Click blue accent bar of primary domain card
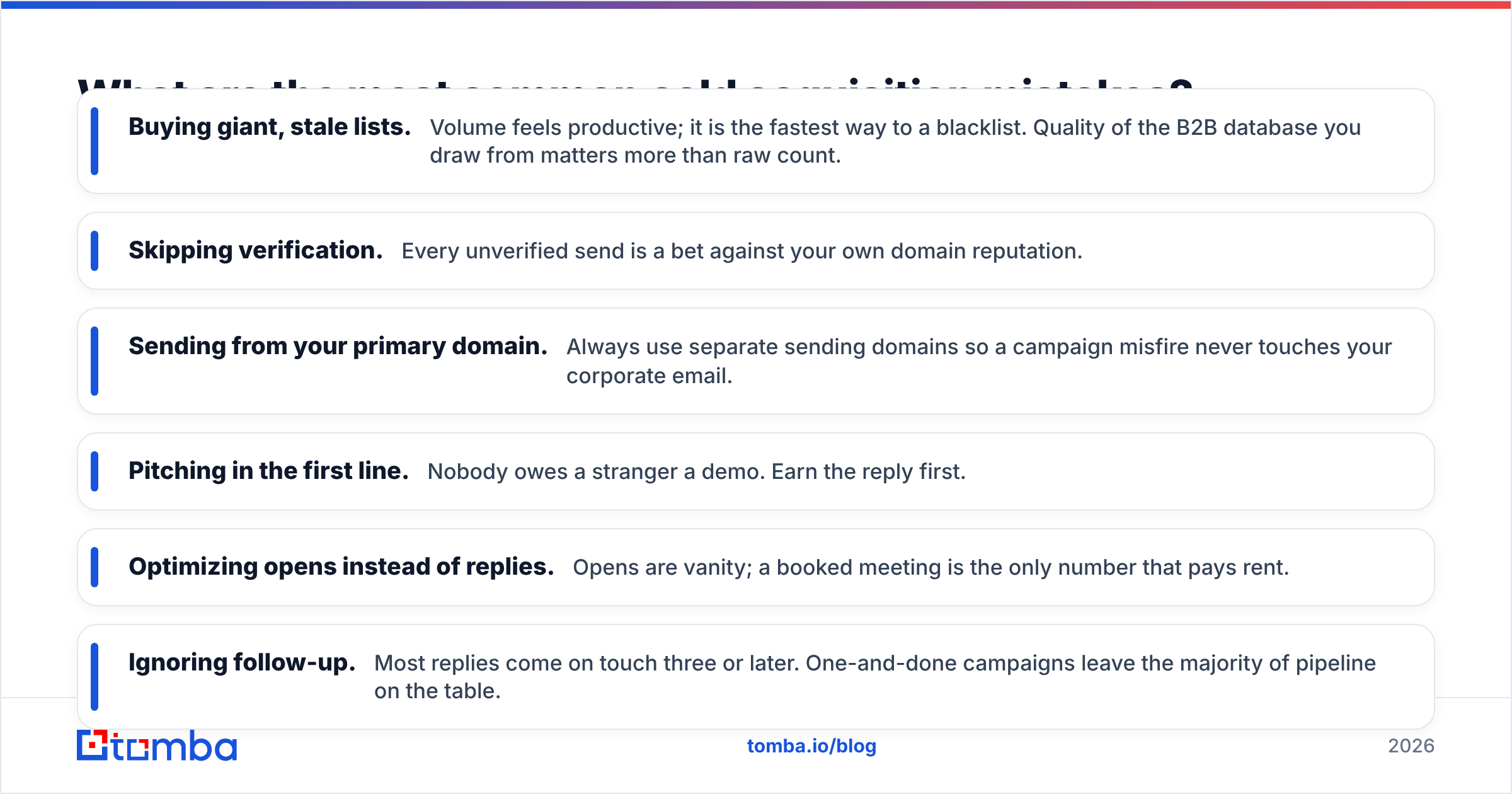 (94, 361)
